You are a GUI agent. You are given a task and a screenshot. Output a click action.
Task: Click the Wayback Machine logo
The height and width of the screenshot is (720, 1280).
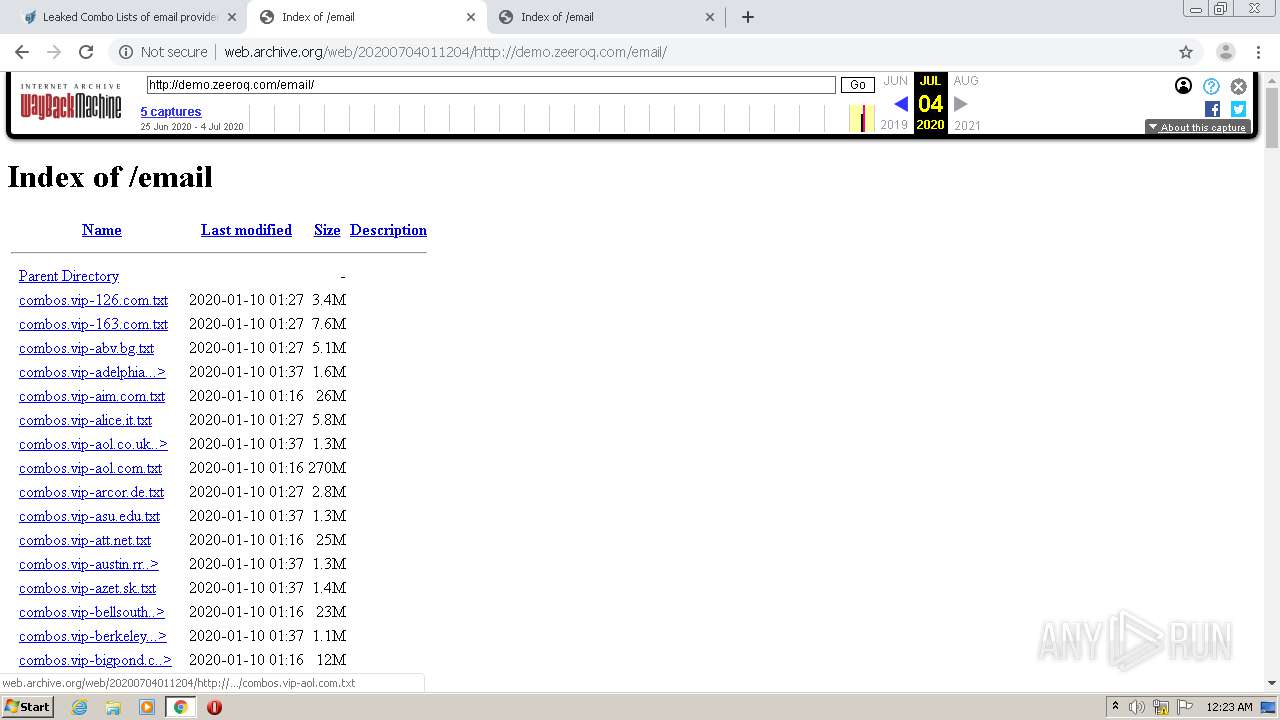coord(71,103)
